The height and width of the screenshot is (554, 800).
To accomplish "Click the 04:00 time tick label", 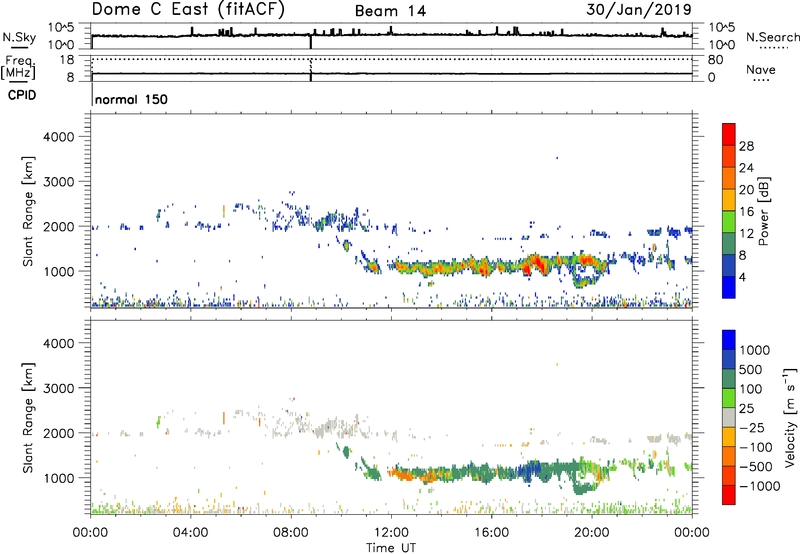I will point(190,533).
